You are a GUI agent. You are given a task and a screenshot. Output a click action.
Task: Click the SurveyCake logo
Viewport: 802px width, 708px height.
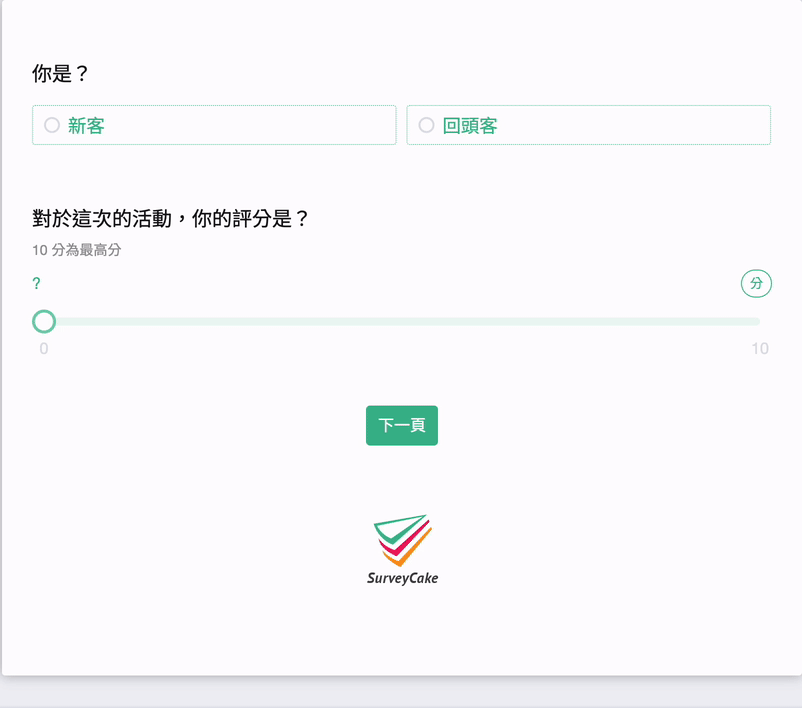tap(403, 550)
